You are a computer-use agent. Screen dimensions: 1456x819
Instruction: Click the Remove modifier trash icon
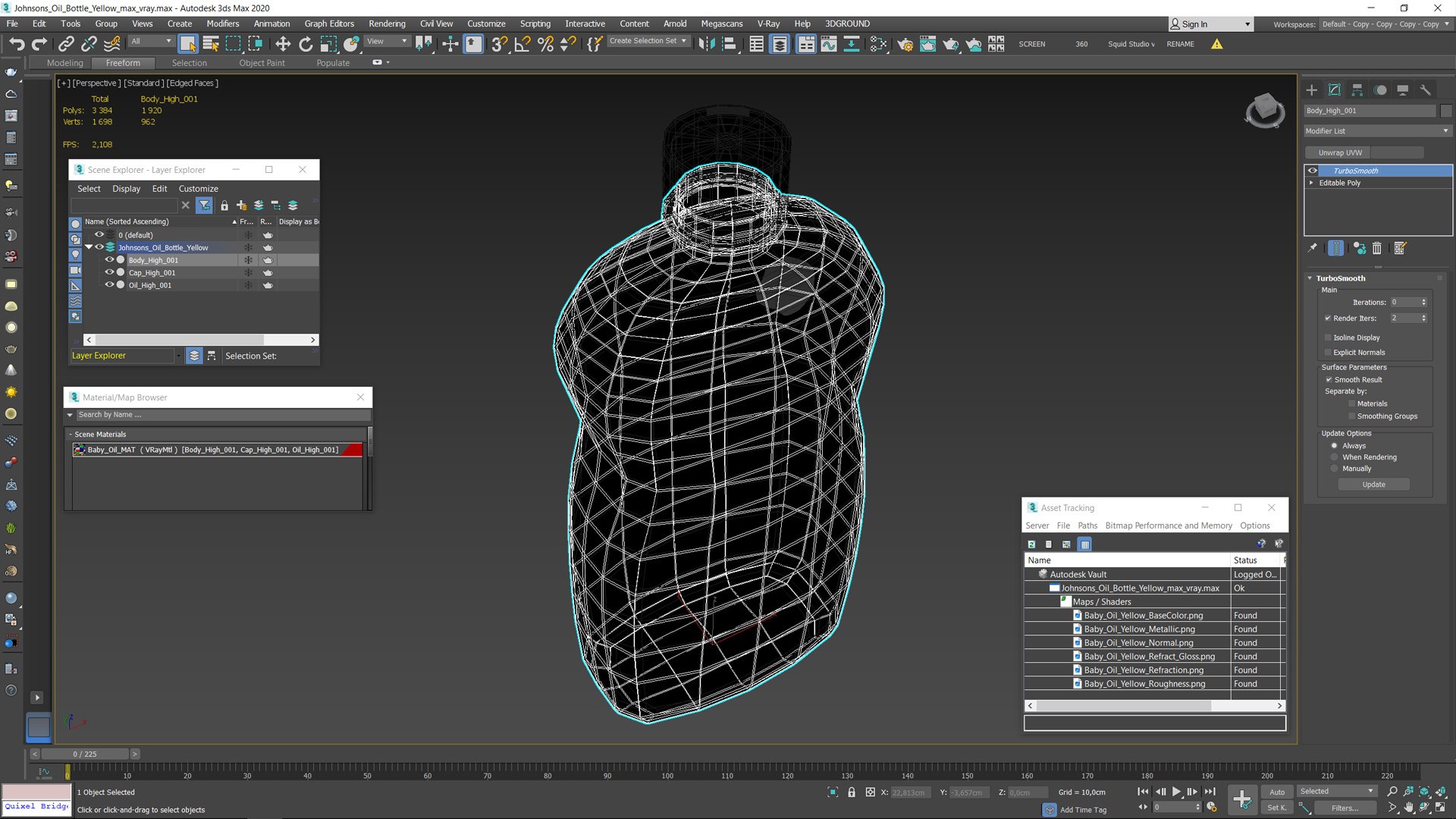coord(1377,248)
